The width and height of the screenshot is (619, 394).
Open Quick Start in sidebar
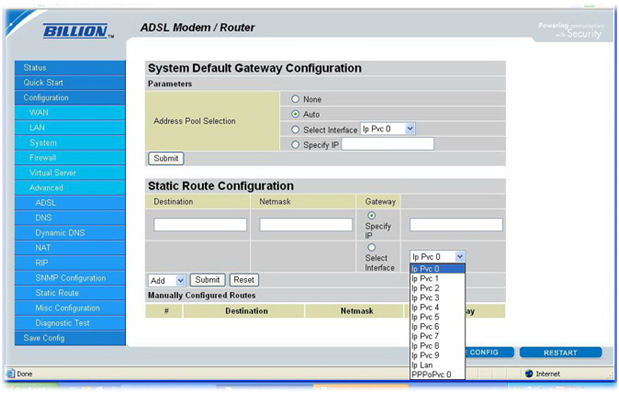[70, 83]
